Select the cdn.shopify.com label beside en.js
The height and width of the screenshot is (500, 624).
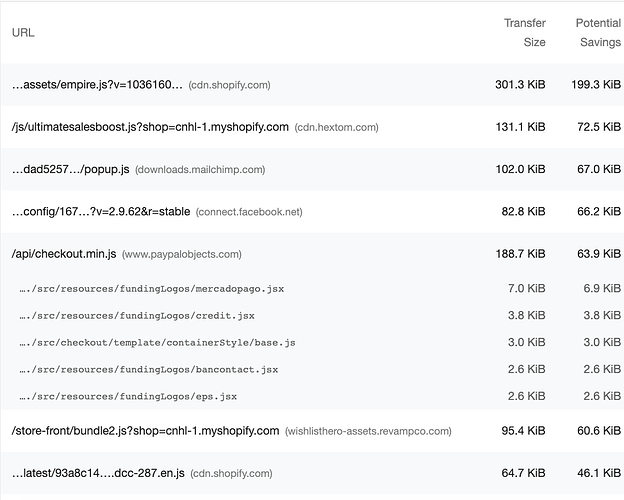point(232,474)
